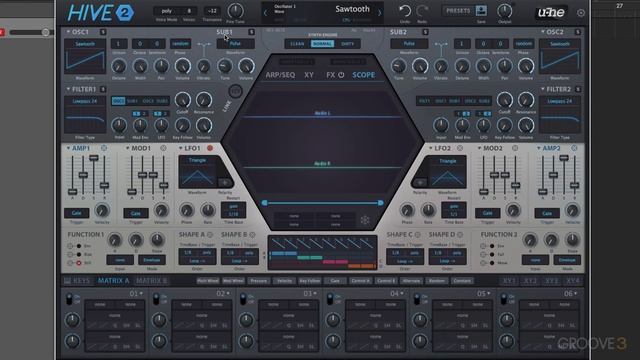This screenshot has width=640, height=360.
Task: Click the KEYS keyboard icon
Action: [67, 281]
